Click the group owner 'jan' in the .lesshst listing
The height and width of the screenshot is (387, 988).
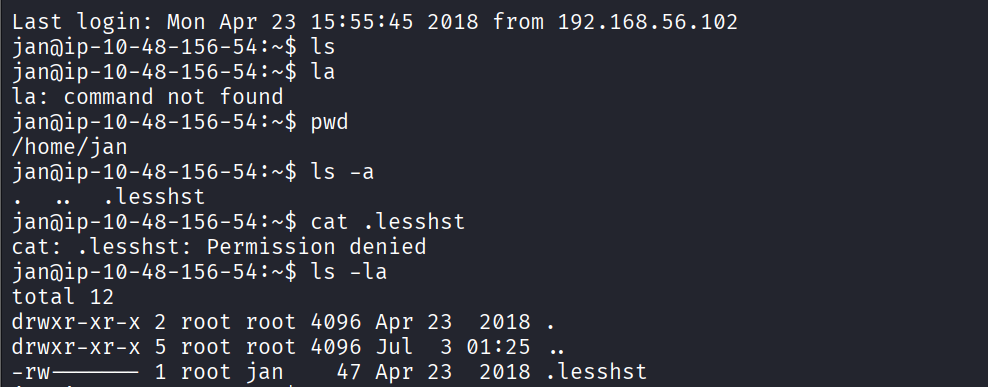[x=264, y=372]
